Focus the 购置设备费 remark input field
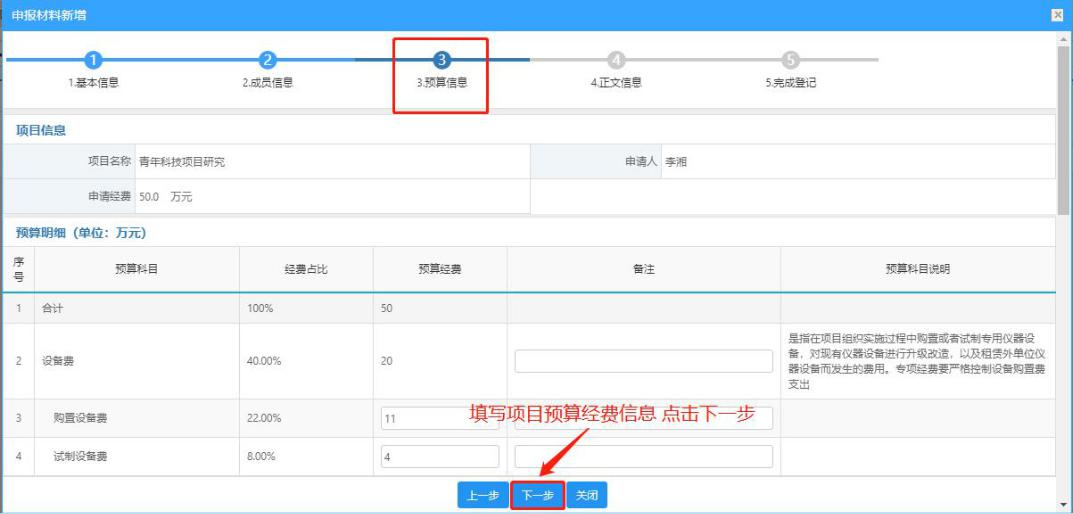Screen dimensions: 1073x514 (x=643, y=418)
